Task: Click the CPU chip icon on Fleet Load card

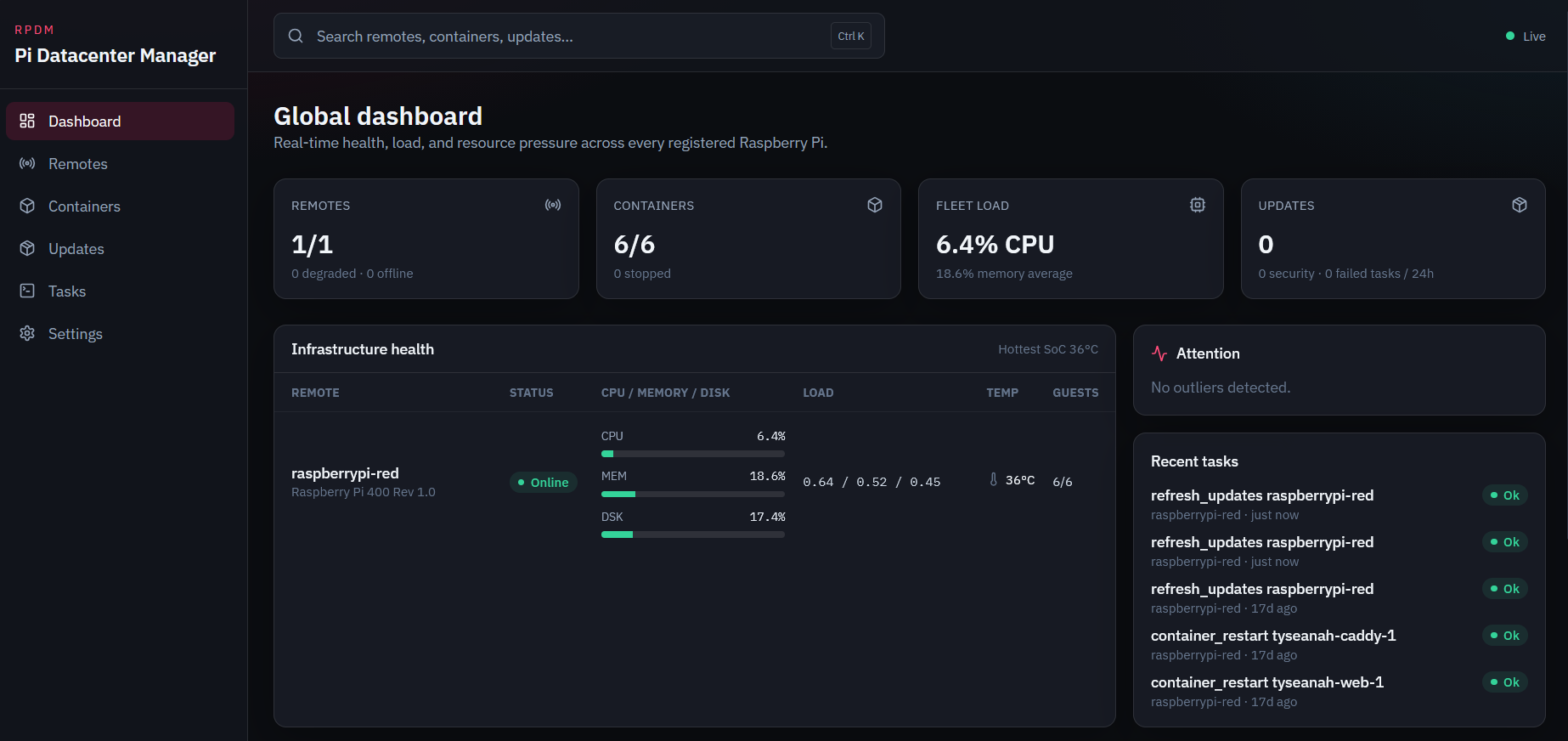Action: click(x=1198, y=205)
